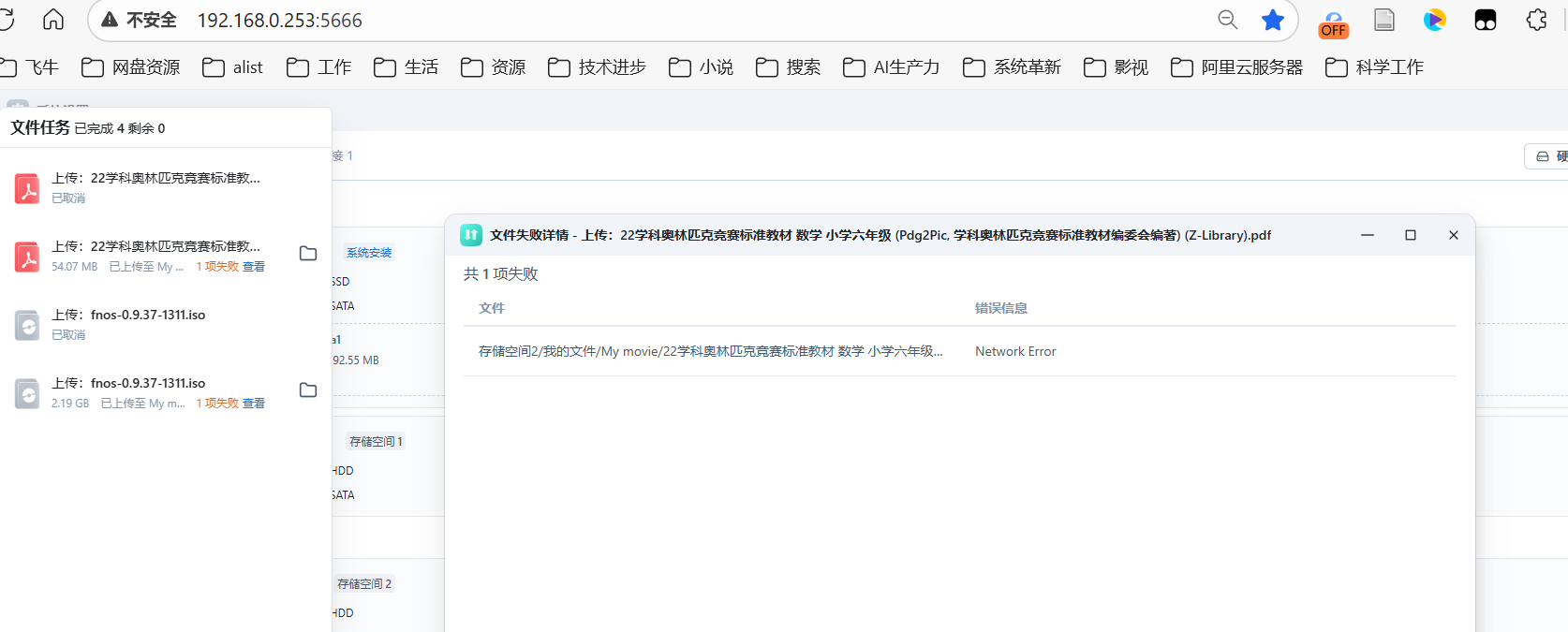The height and width of the screenshot is (632, 1568).
Task: Click the 系统安装 tag in storage page
Action: pos(369,253)
